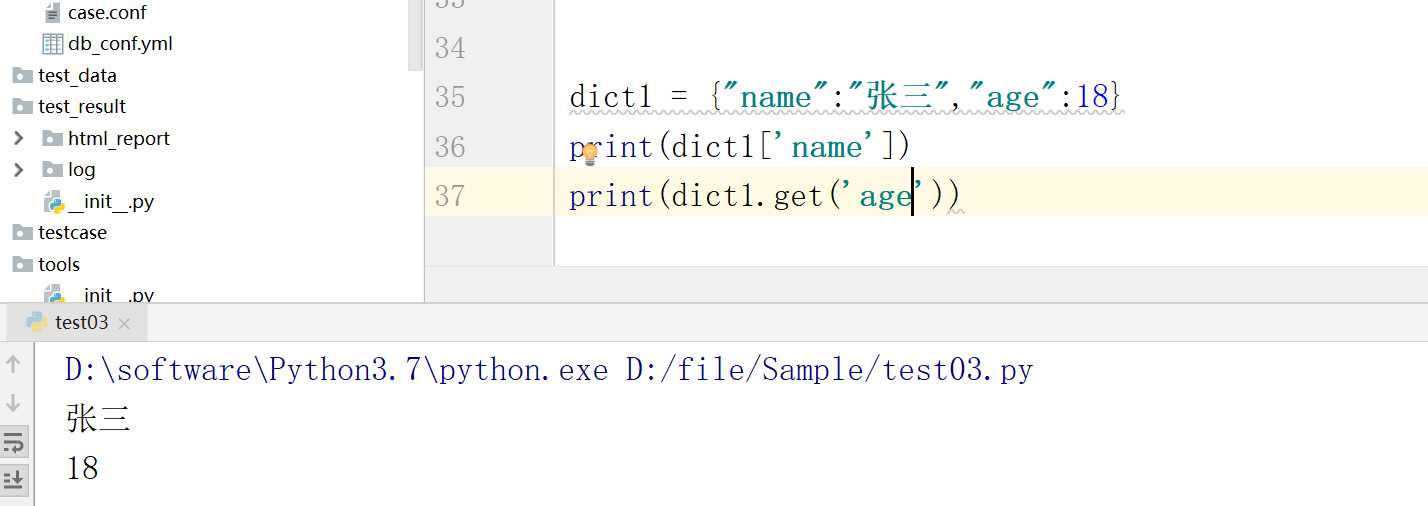This screenshot has height=506, width=1428.
Task: Expand the html_report folder
Action: point(18,138)
